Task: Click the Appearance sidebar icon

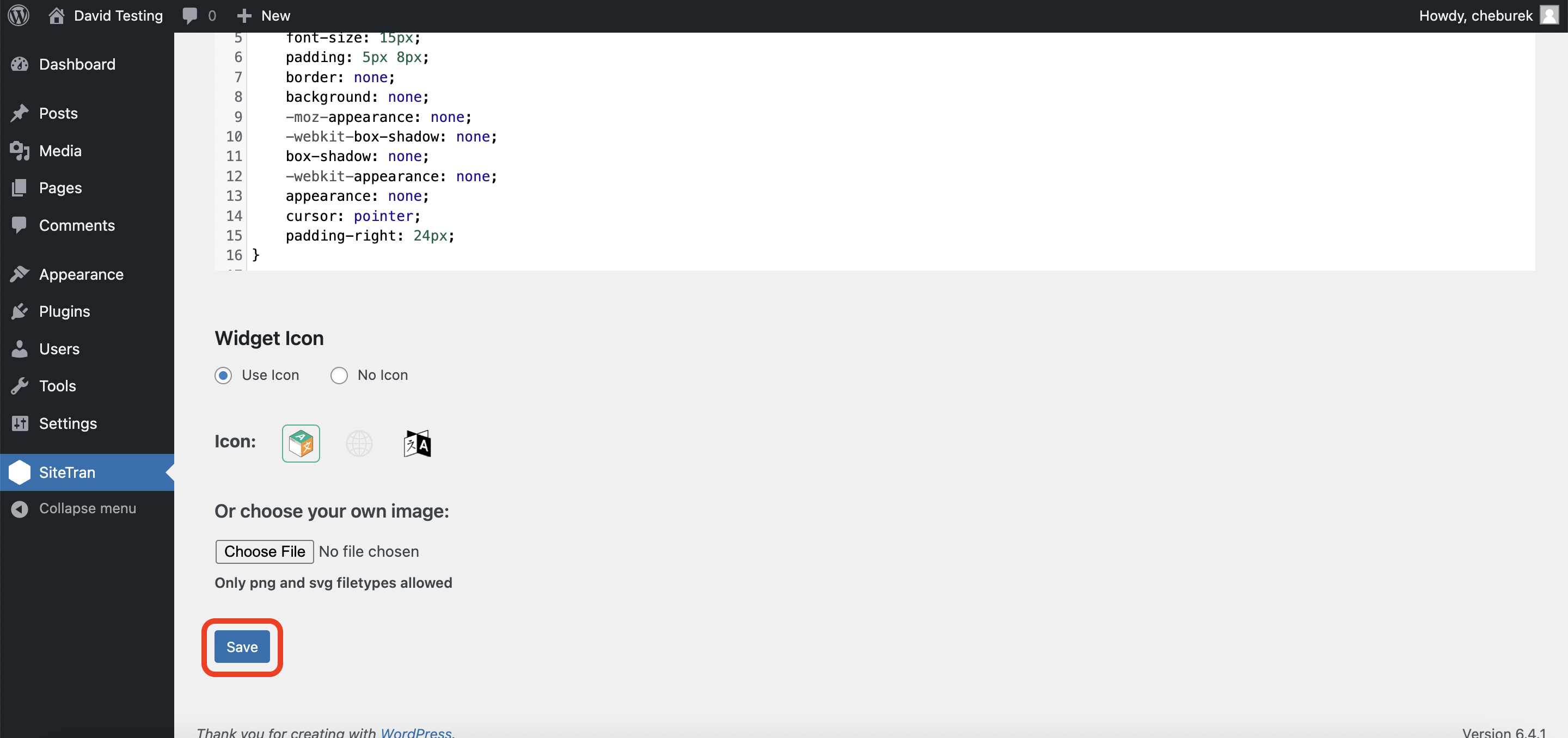Action: 21,274
